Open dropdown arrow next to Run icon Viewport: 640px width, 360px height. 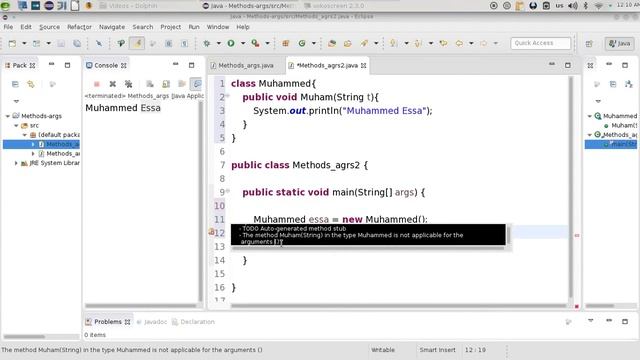(x=243, y=43)
